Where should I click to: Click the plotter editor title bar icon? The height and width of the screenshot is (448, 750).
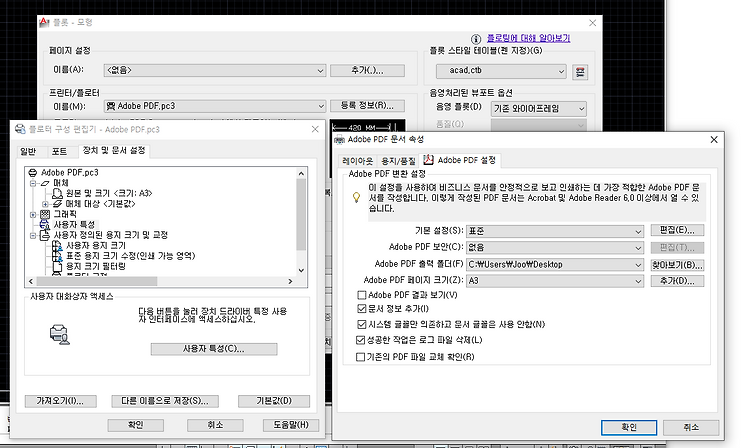pos(20,129)
